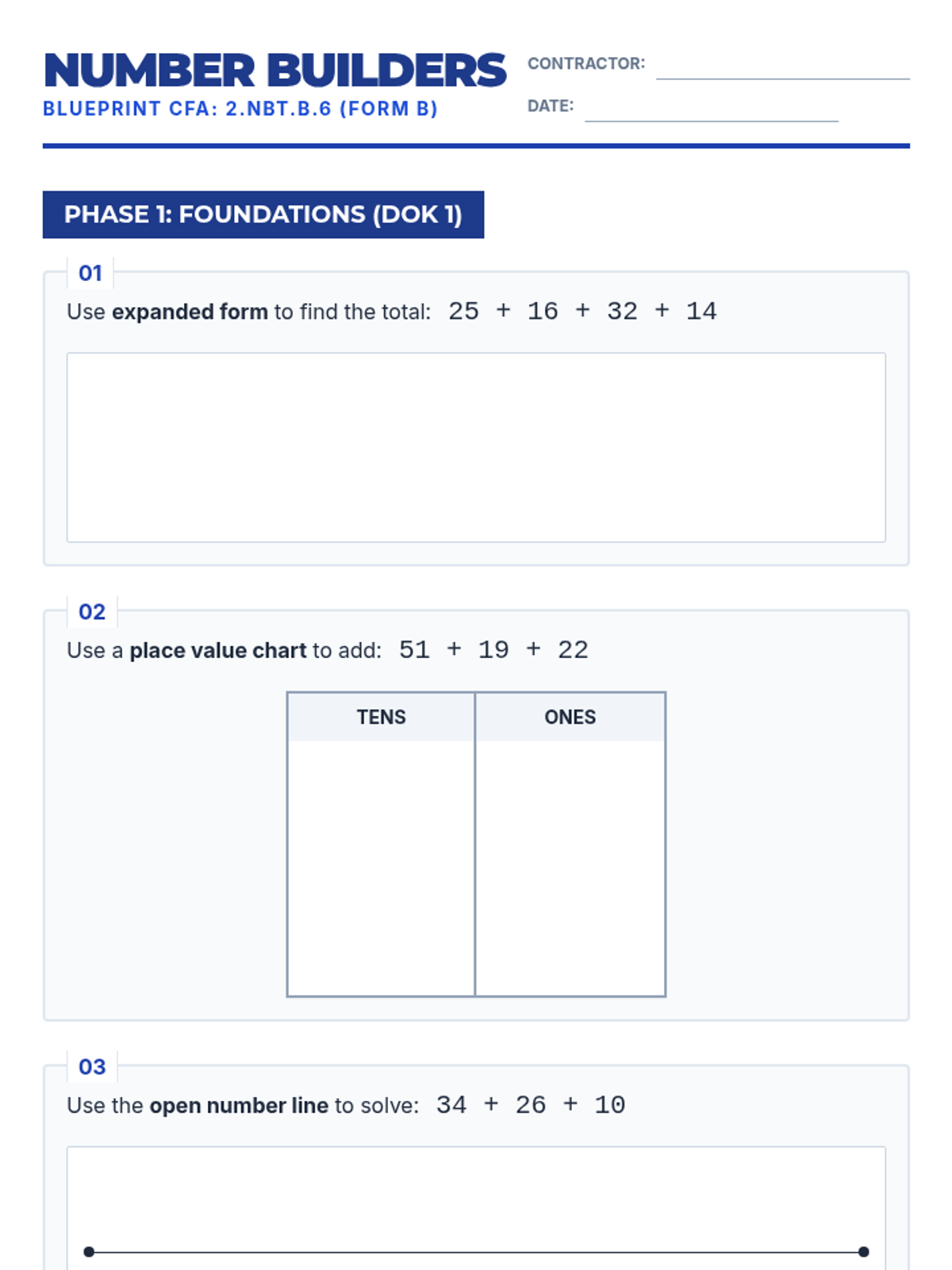The height and width of the screenshot is (1270, 952).
Task: Click the left endpoint of number line
Action: [89, 1252]
